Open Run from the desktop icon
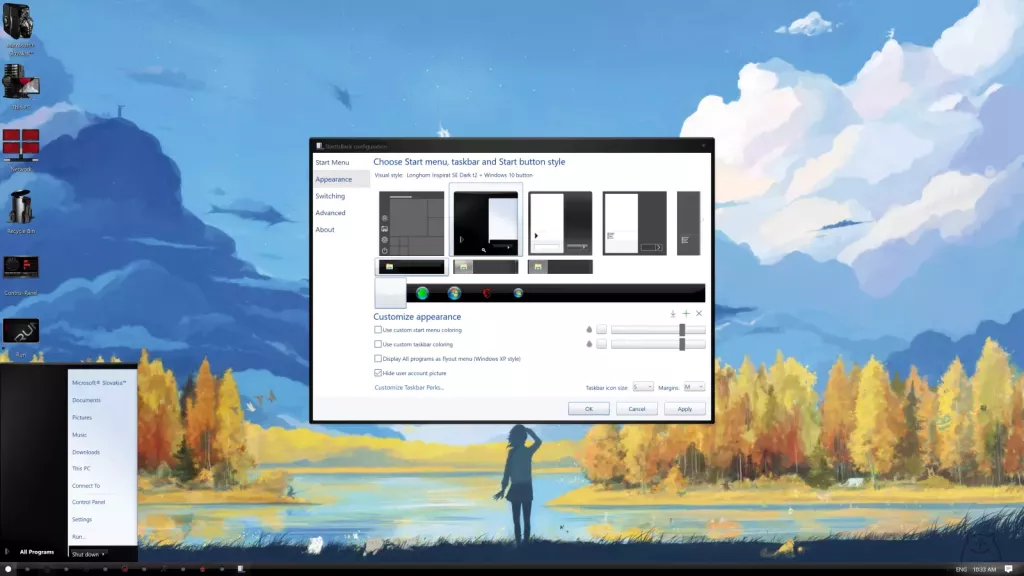The width and height of the screenshot is (1024, 576). tap(20, 330)
